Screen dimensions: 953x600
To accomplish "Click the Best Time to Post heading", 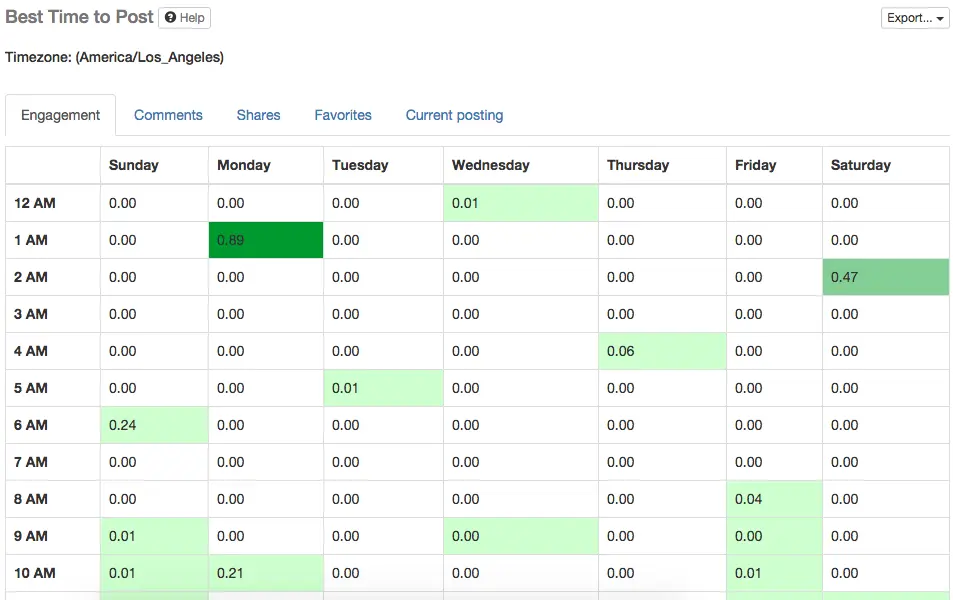I will coord(80,17).
